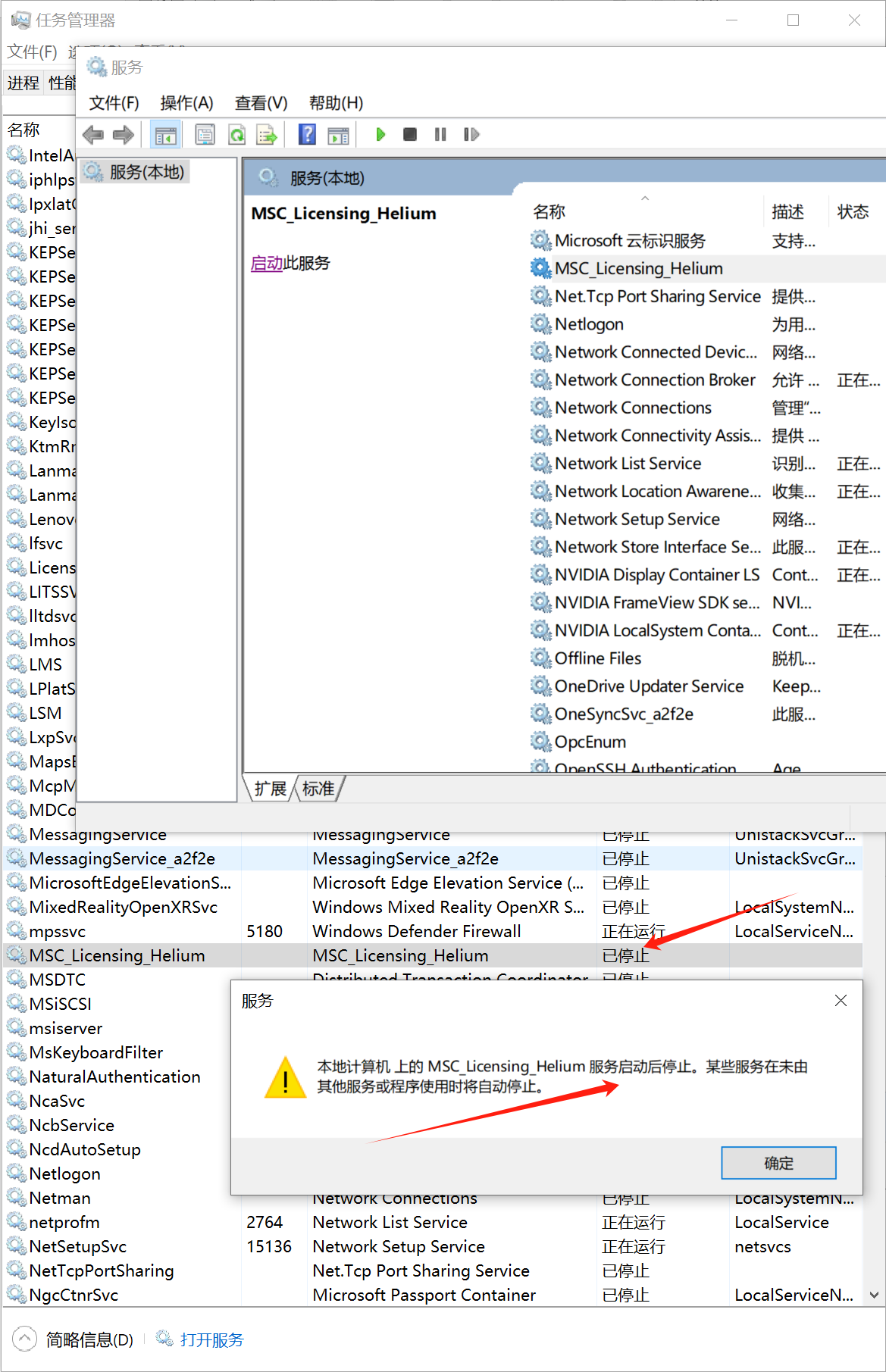886x1372 pixels.
Task: Click the gear icon of MSC_Licensing_Helium in Services
Action: tap(540, 268)
